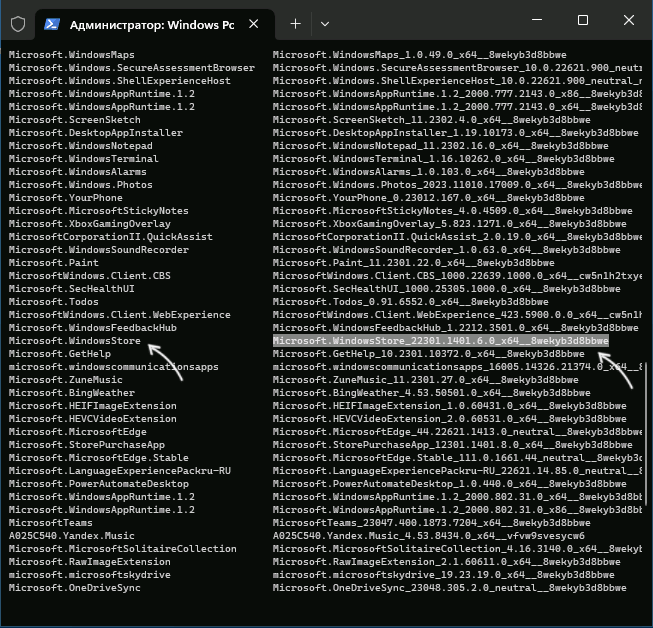Click Microsoft.Windows.Photos in the left column
The width and height of the screenshot is (653, 628).
point(81,184)
